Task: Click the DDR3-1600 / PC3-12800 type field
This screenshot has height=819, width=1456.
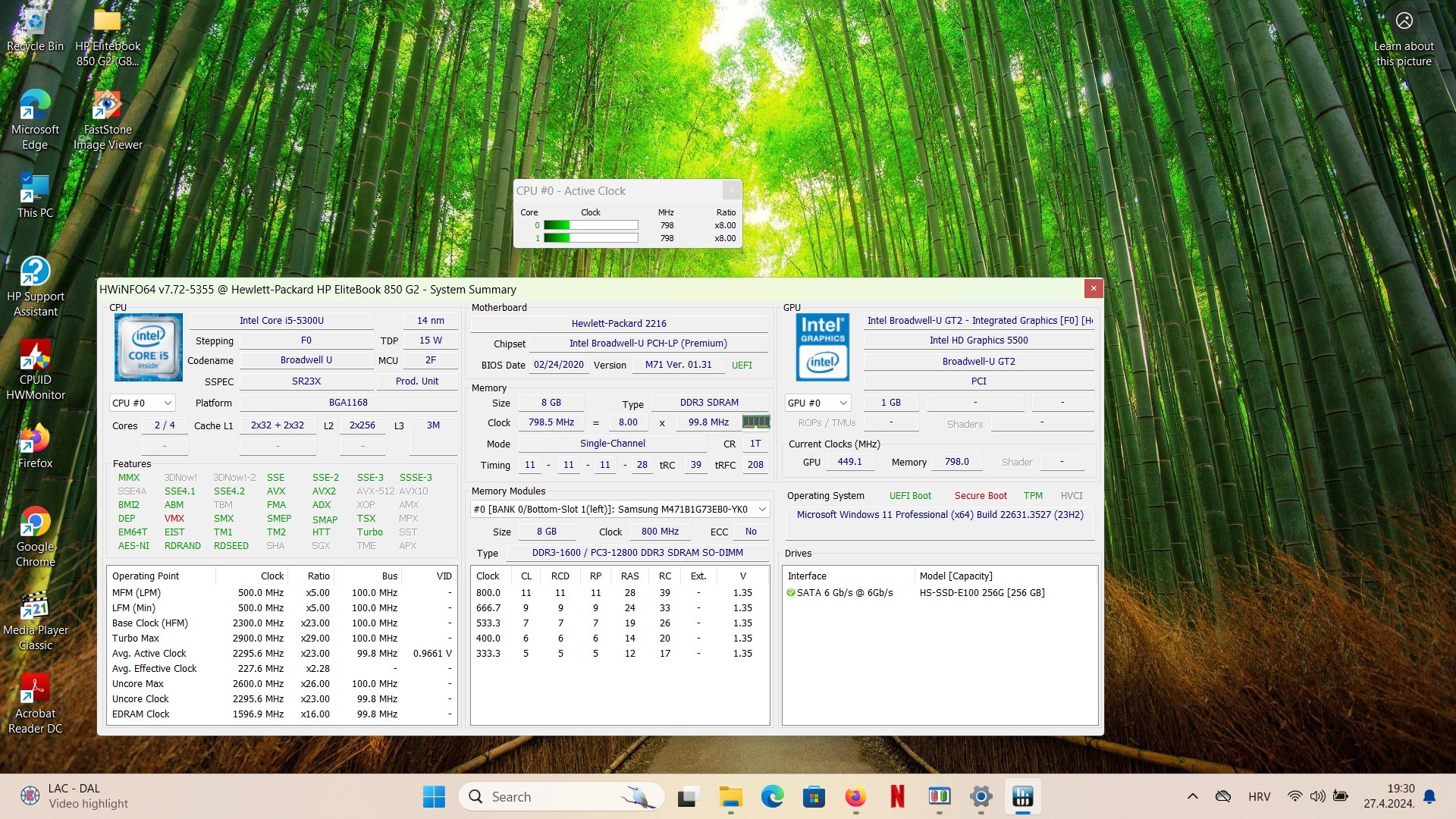Action: pos(637,553)
